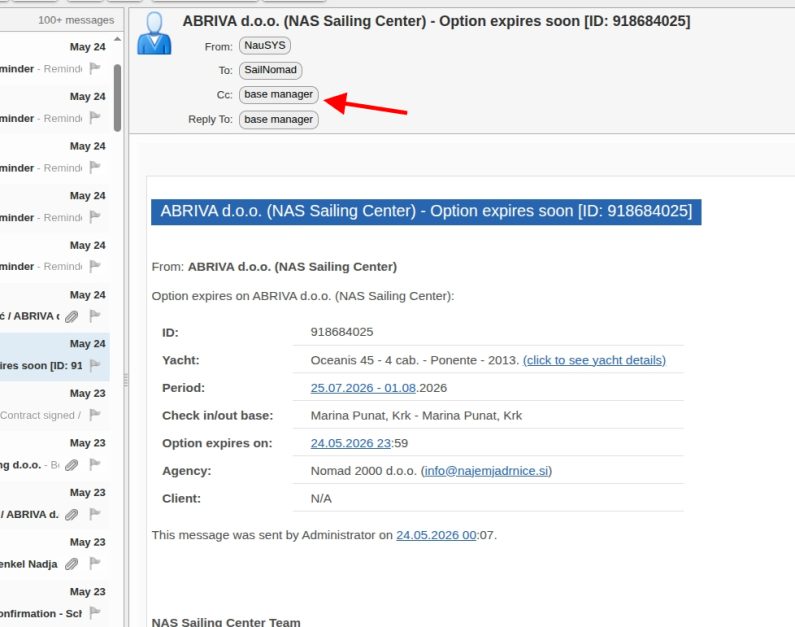Image resolution: width=795 pixels, height=627 pixels.
Task: Click the Client value 'N/A'
Action: pos(321,499)
